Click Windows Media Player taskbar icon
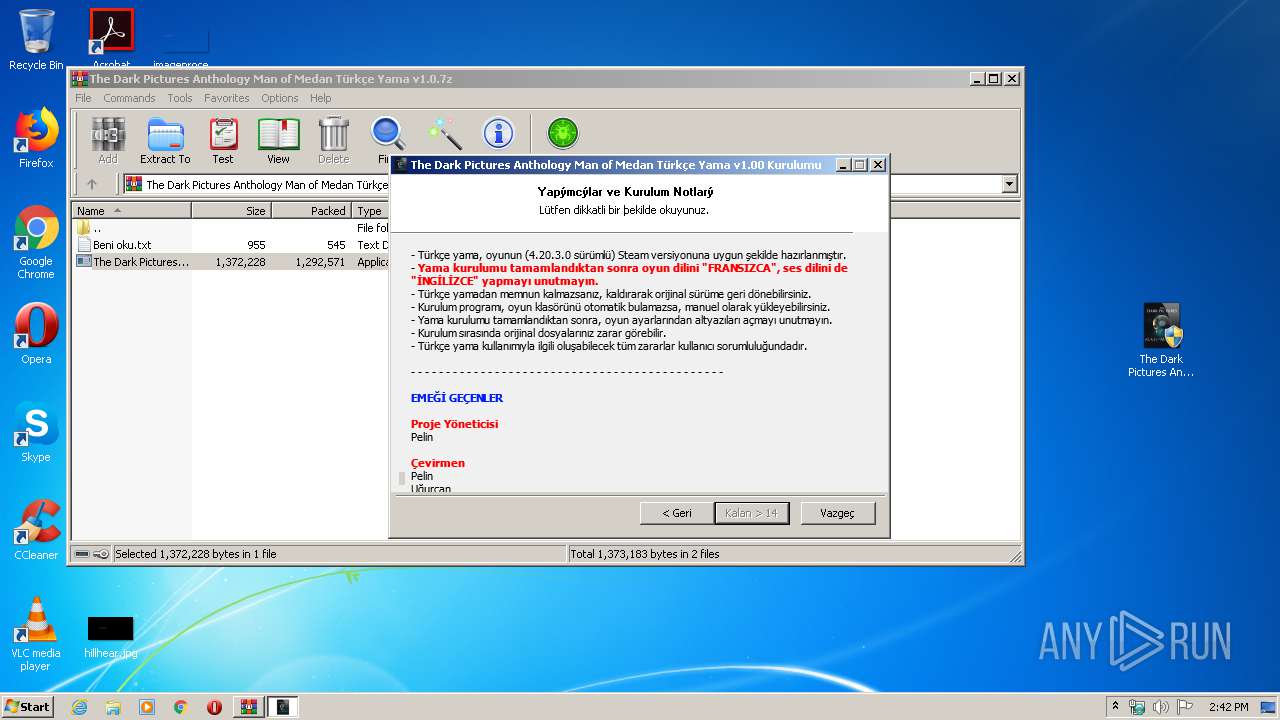Viewport: 1280px width, 720px height. [x=147, y=707]
